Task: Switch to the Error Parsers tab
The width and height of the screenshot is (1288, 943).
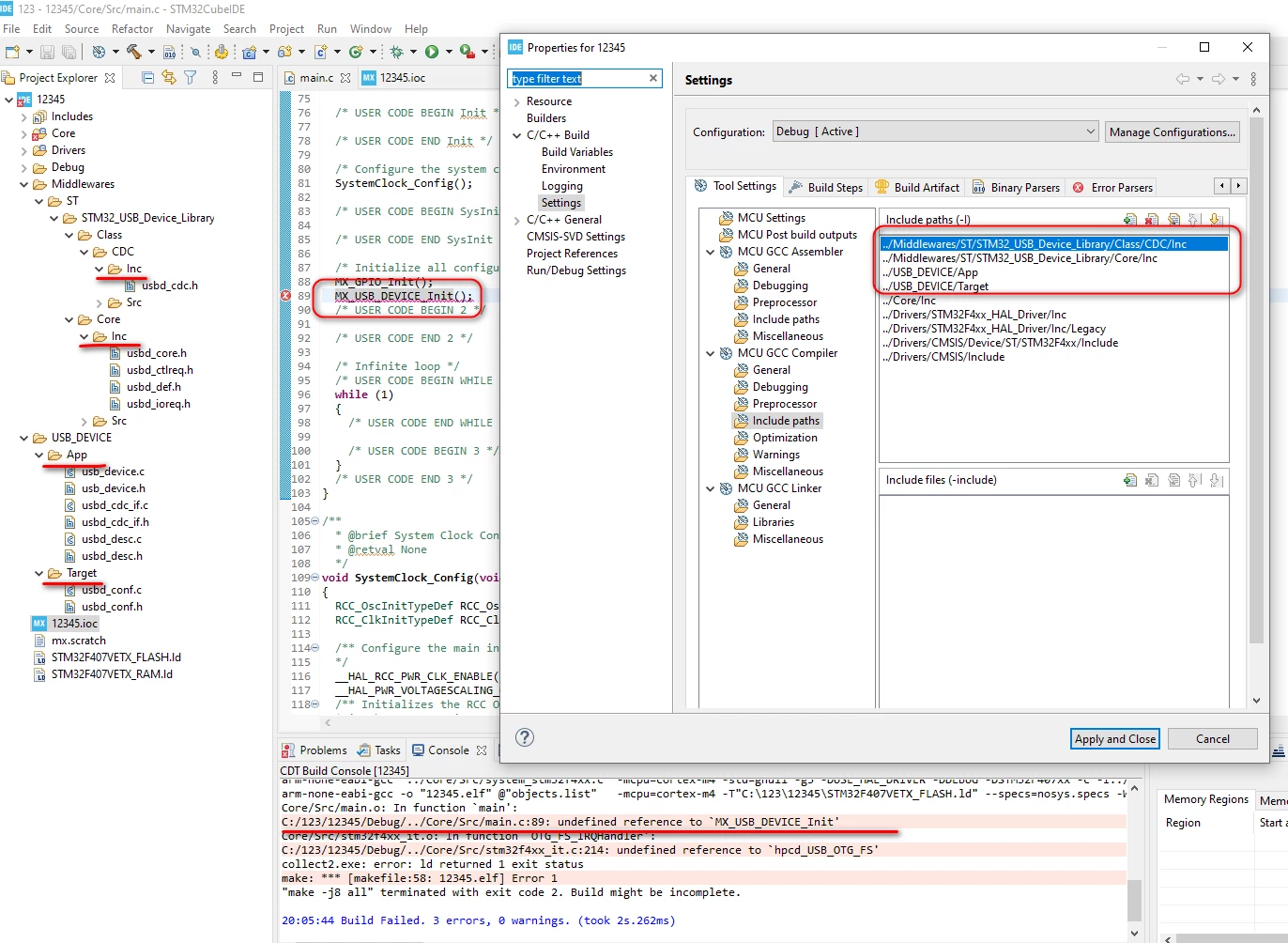Action: click(1112, 187)
